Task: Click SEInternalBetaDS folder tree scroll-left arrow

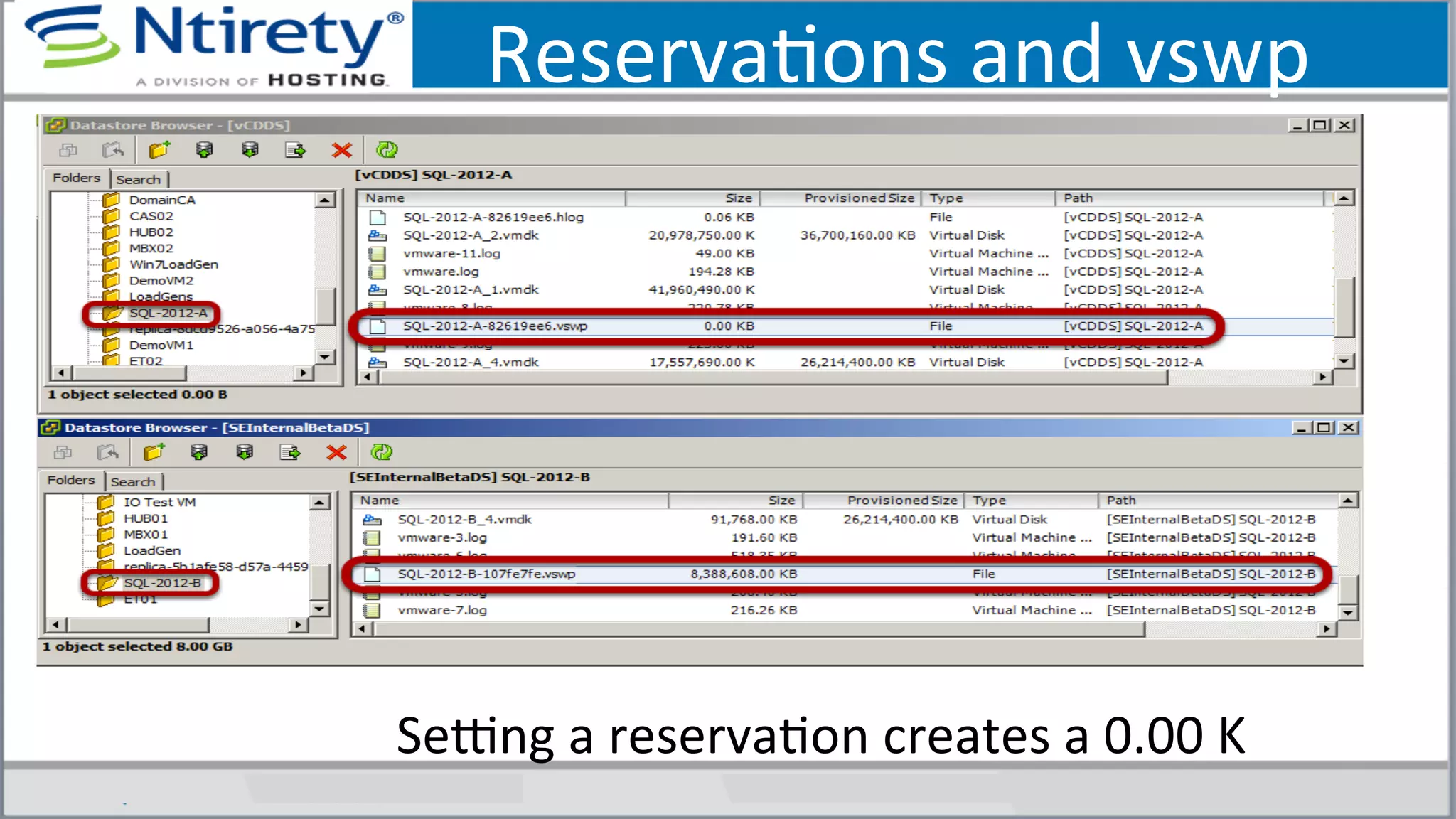Action: 55,625
